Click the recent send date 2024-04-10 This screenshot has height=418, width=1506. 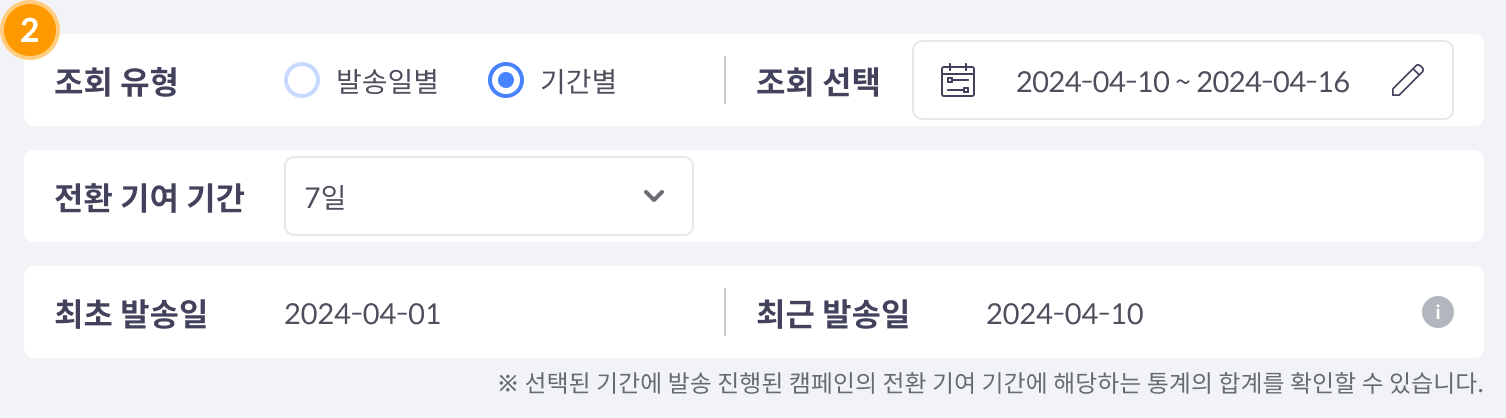pos(1064,313)
